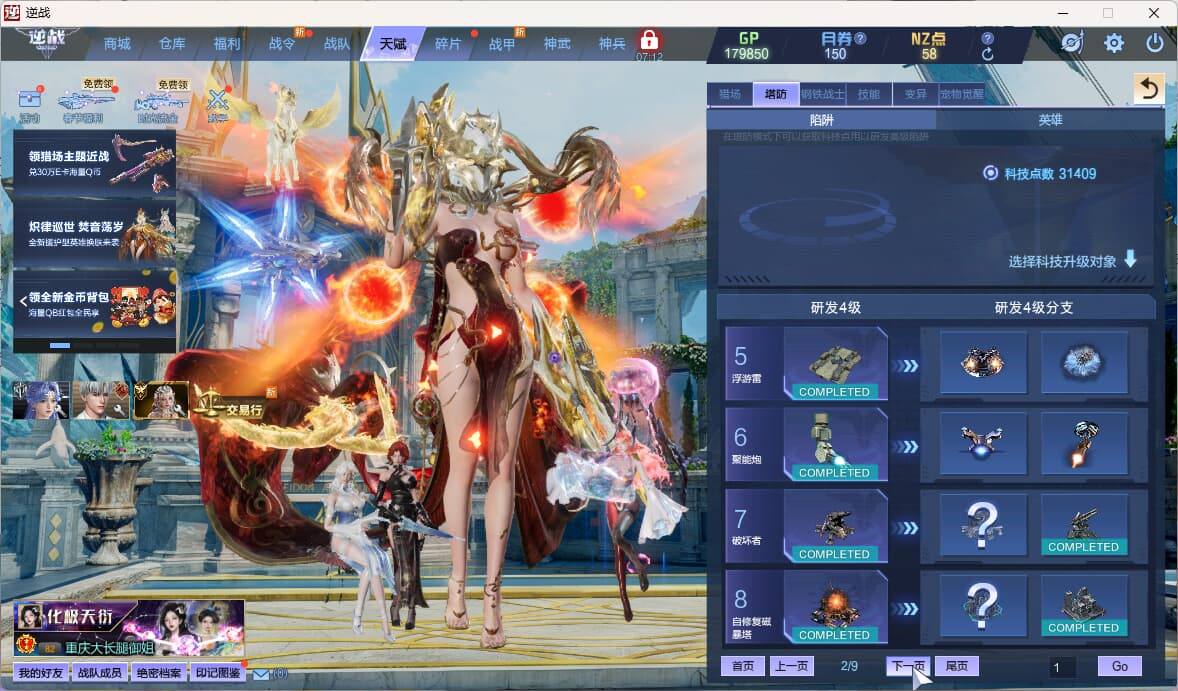Viewport: 1178px width, 691px height.
Task: Go to 下一页 next page
Action: pyautogui.click(x=908, y=666)
